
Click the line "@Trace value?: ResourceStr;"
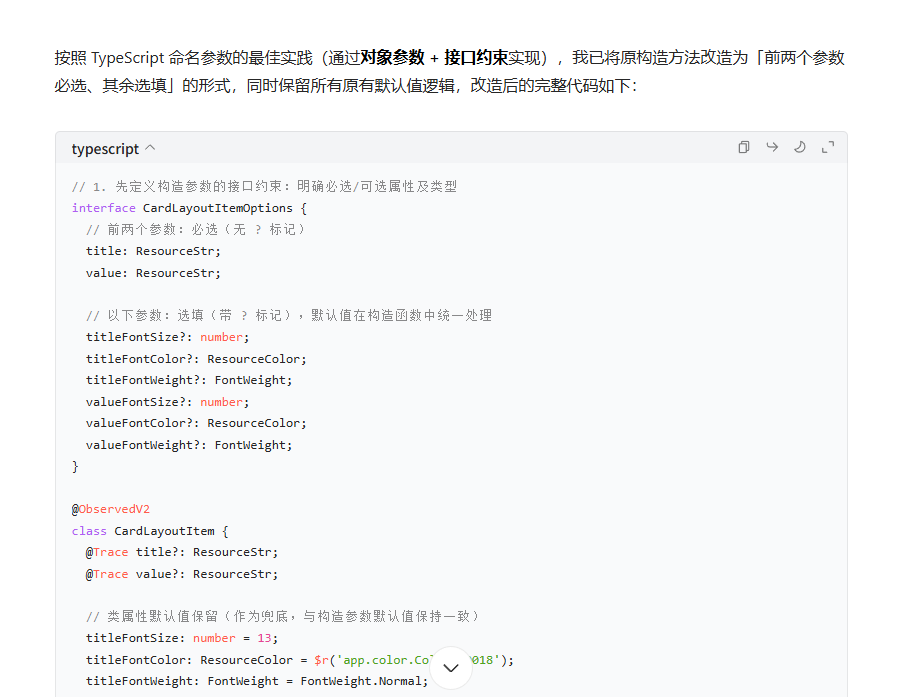coord(182,574)
